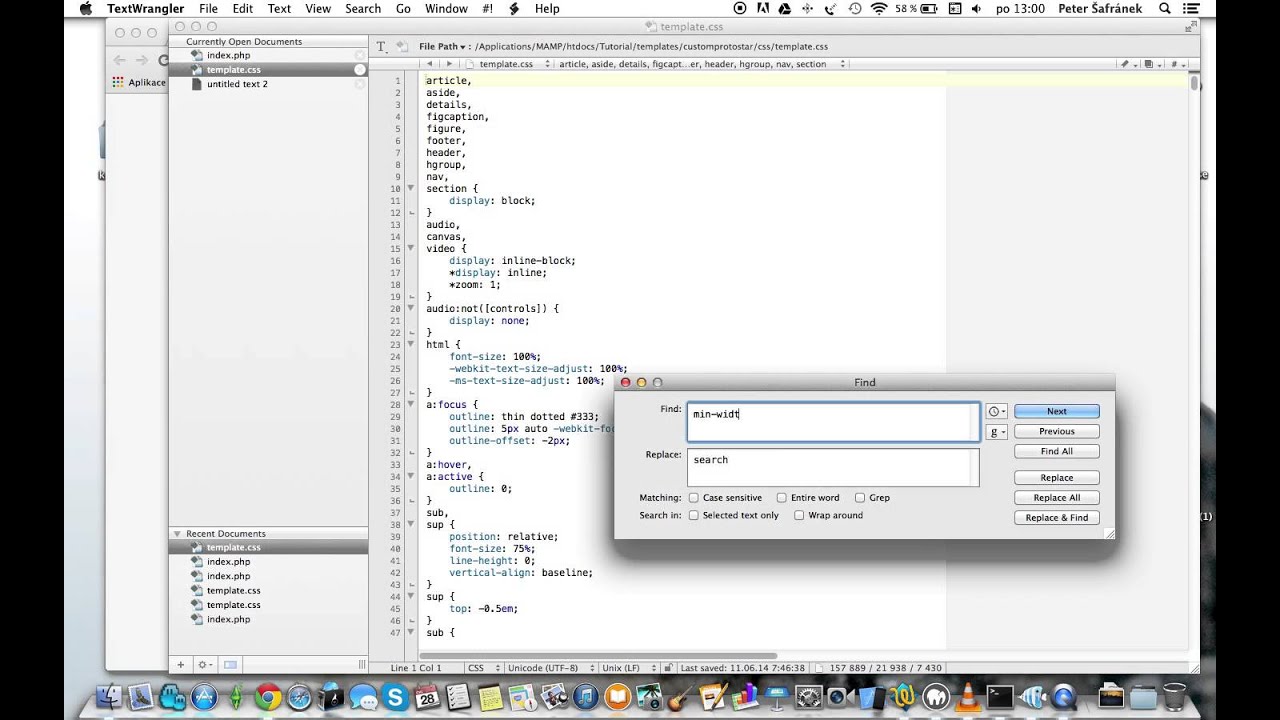Click the text options pencil icon in toolbar
Screen dimensions: 1280x720
point(381,47)
